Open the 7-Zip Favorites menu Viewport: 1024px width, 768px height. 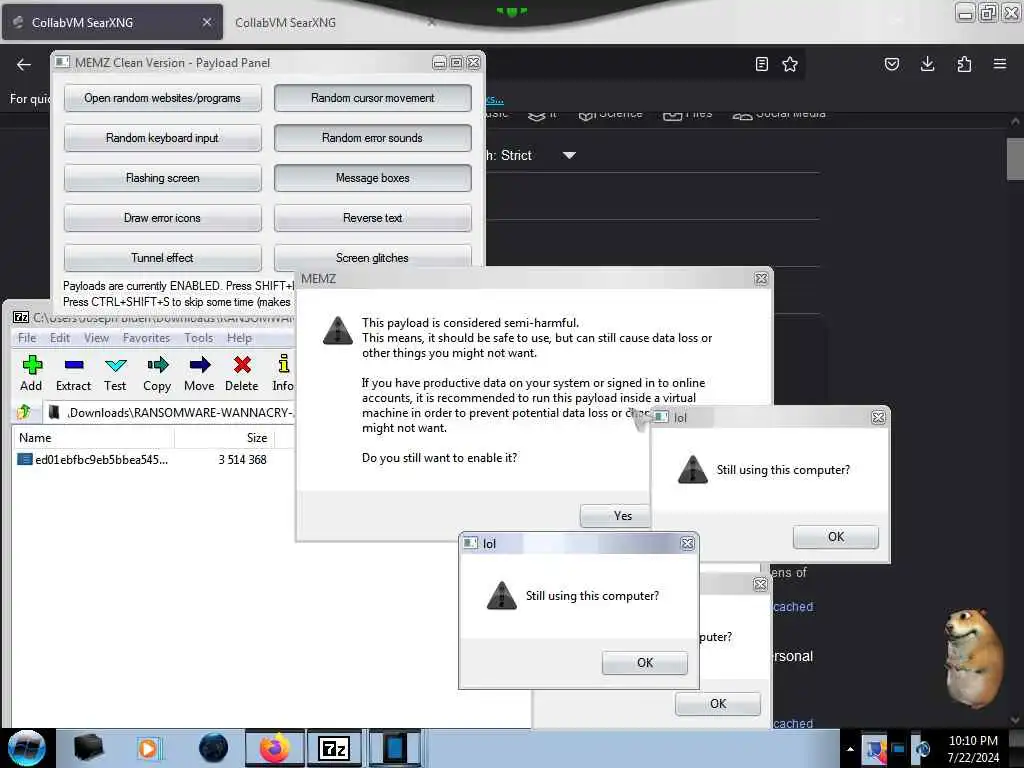click(x=146, y=338)
